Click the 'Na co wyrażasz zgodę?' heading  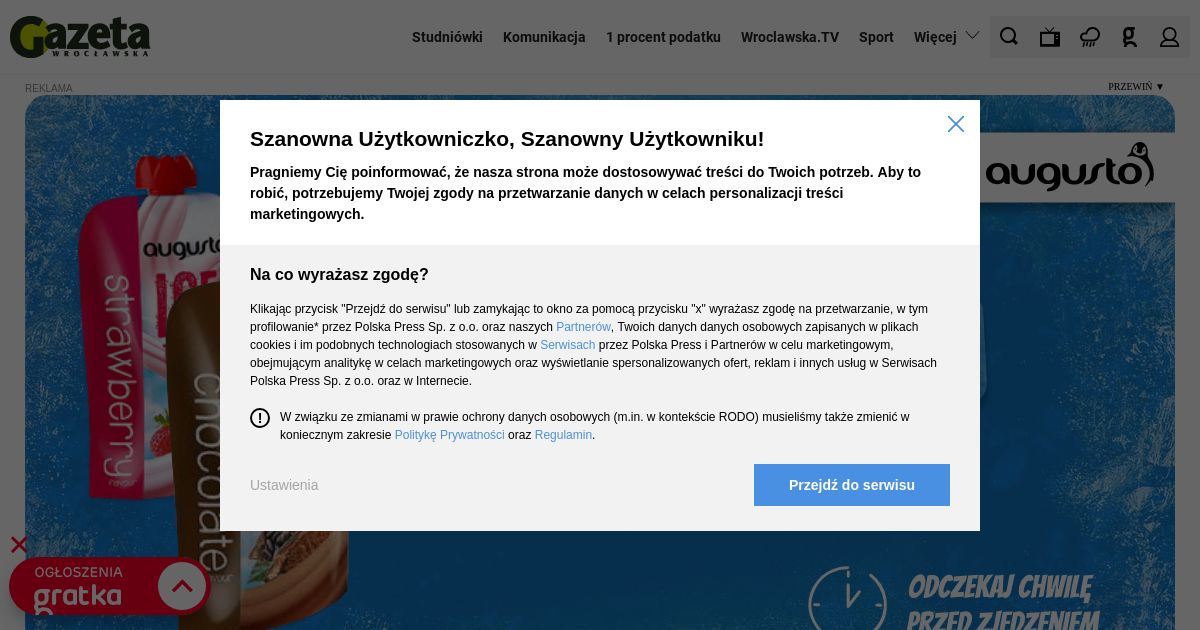(x=339, y=275)
